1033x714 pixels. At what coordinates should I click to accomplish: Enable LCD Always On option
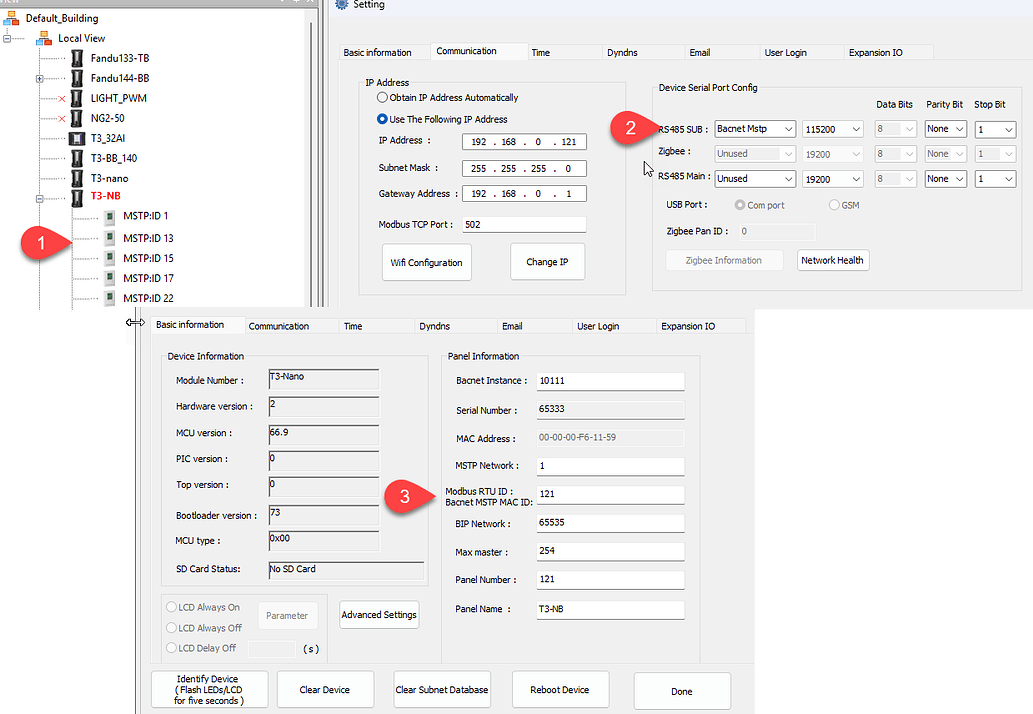coord(172,607)
